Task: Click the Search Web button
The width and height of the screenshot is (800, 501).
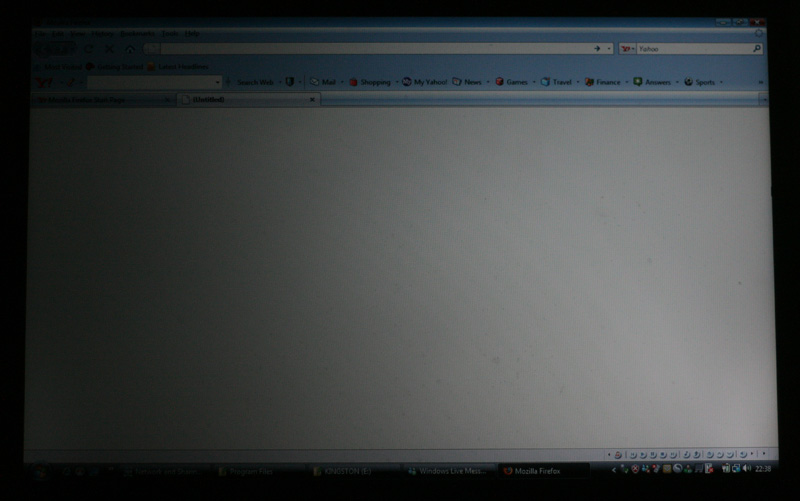Action: pyautogui.click(x=255, y=82)
